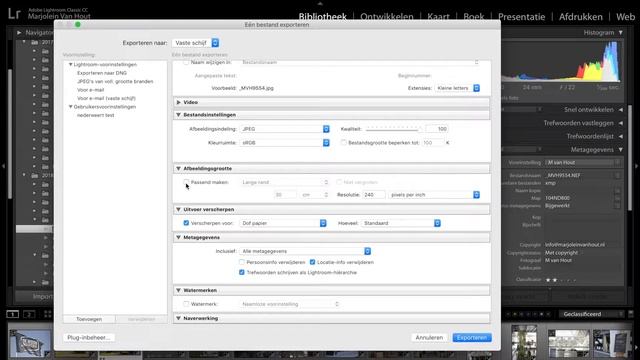The width and height of the screenshot is (640, 360).
Task: Hide the left panel with edge arrow
Action: pos(3,166)
